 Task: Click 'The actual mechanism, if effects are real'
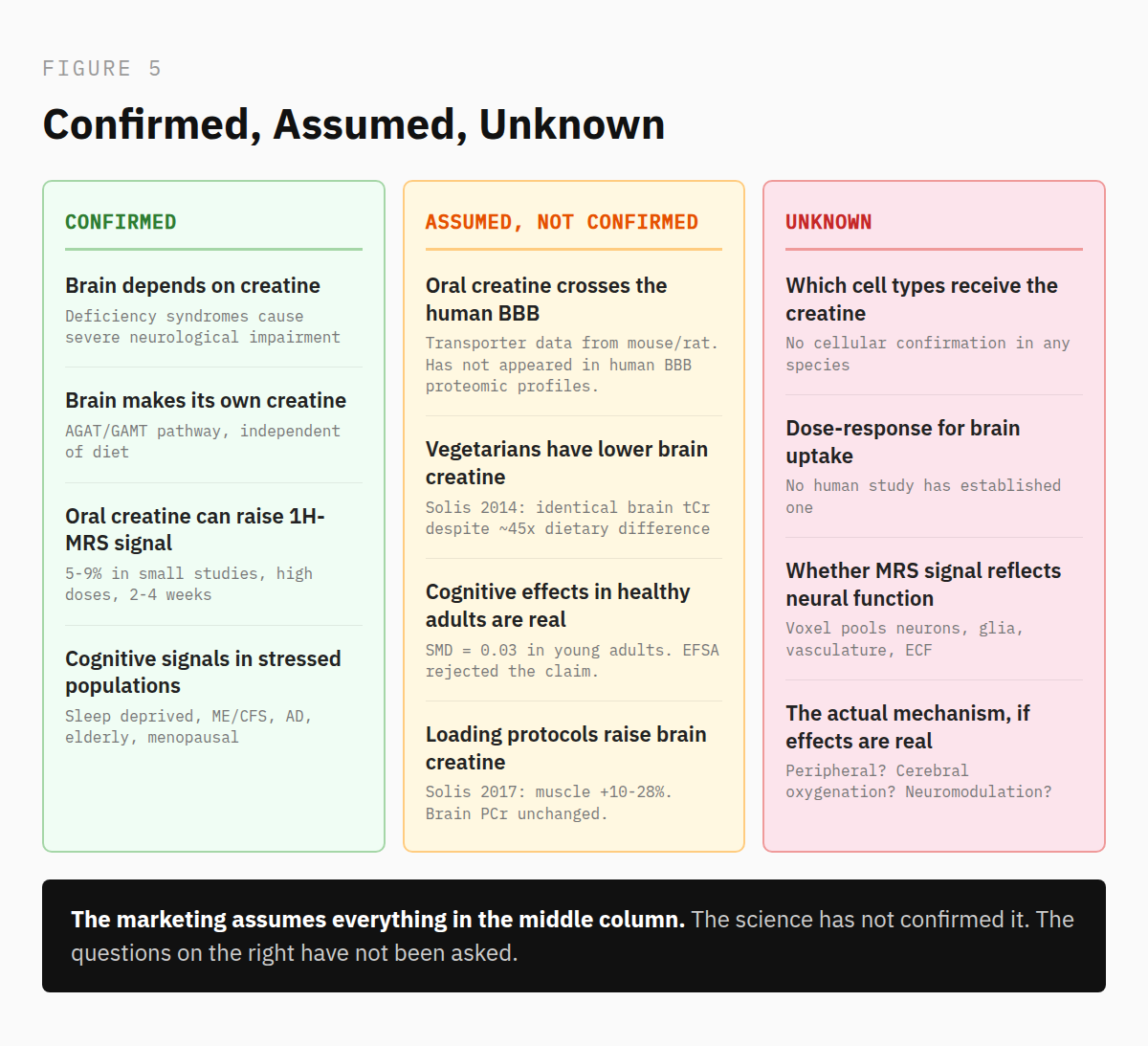tap(907, 726)
